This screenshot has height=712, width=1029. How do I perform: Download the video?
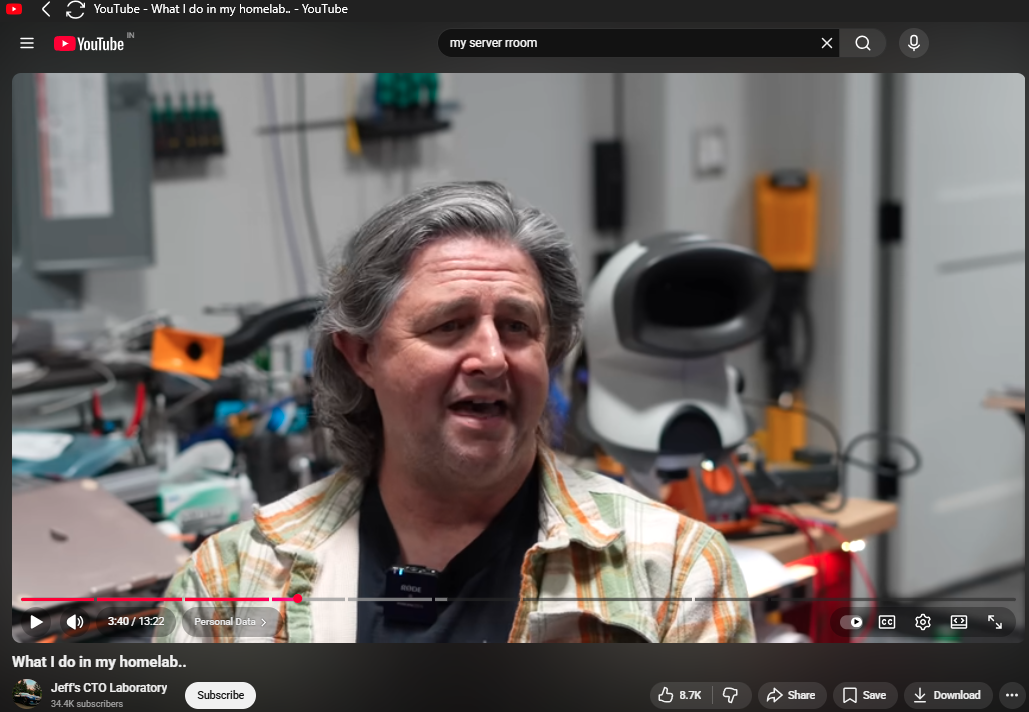[x=948, y=695]
